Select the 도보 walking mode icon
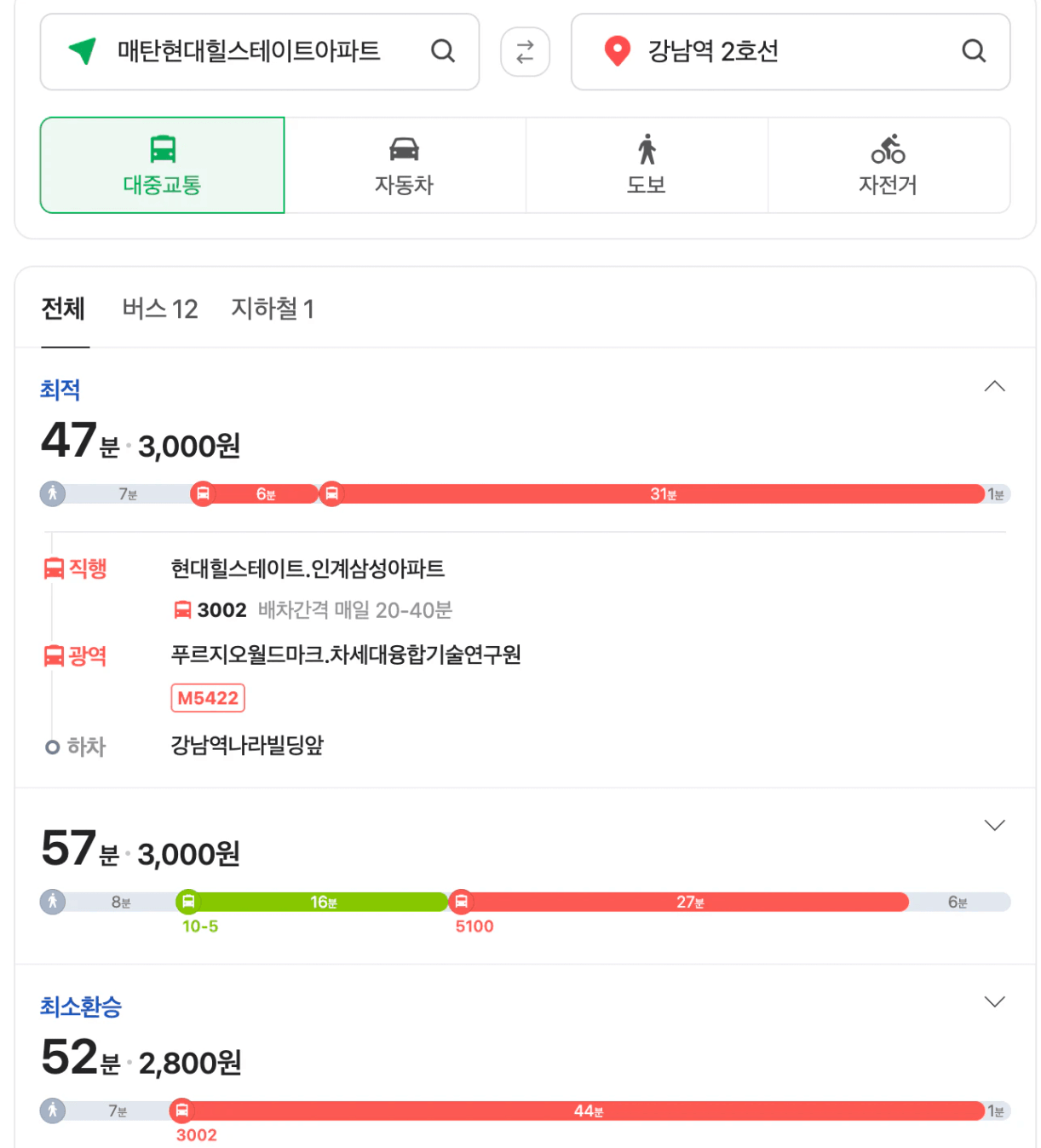Image resolution: width=1041 pixels, height=1148 pixels. tap(647, 149)
